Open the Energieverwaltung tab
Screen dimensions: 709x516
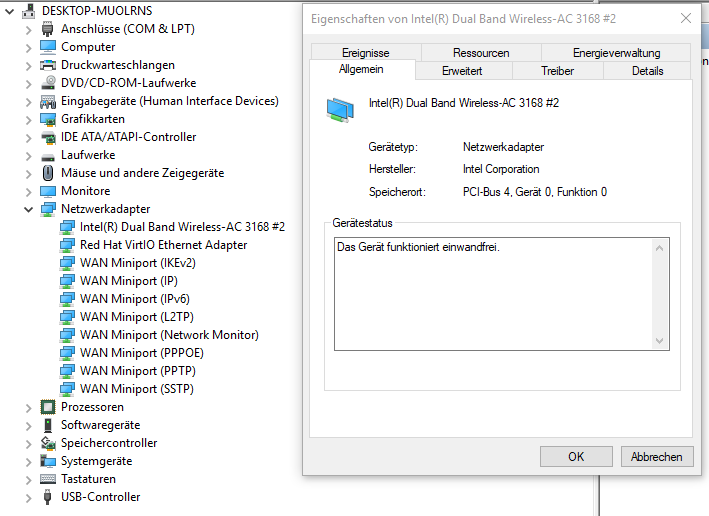616,53
